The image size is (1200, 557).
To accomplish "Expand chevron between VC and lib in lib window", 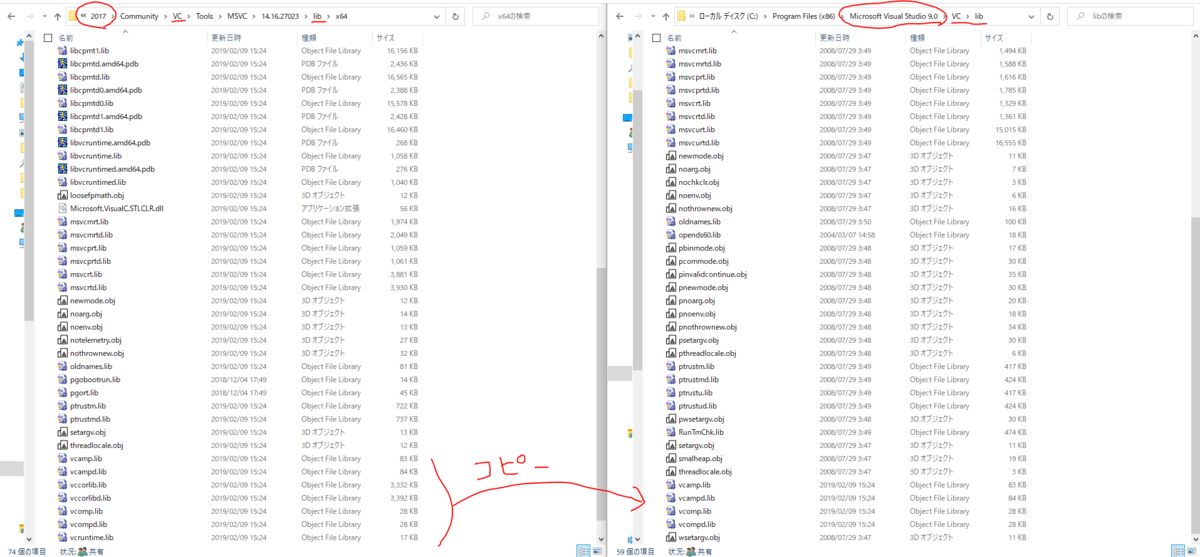I will (x=969, y=17).
